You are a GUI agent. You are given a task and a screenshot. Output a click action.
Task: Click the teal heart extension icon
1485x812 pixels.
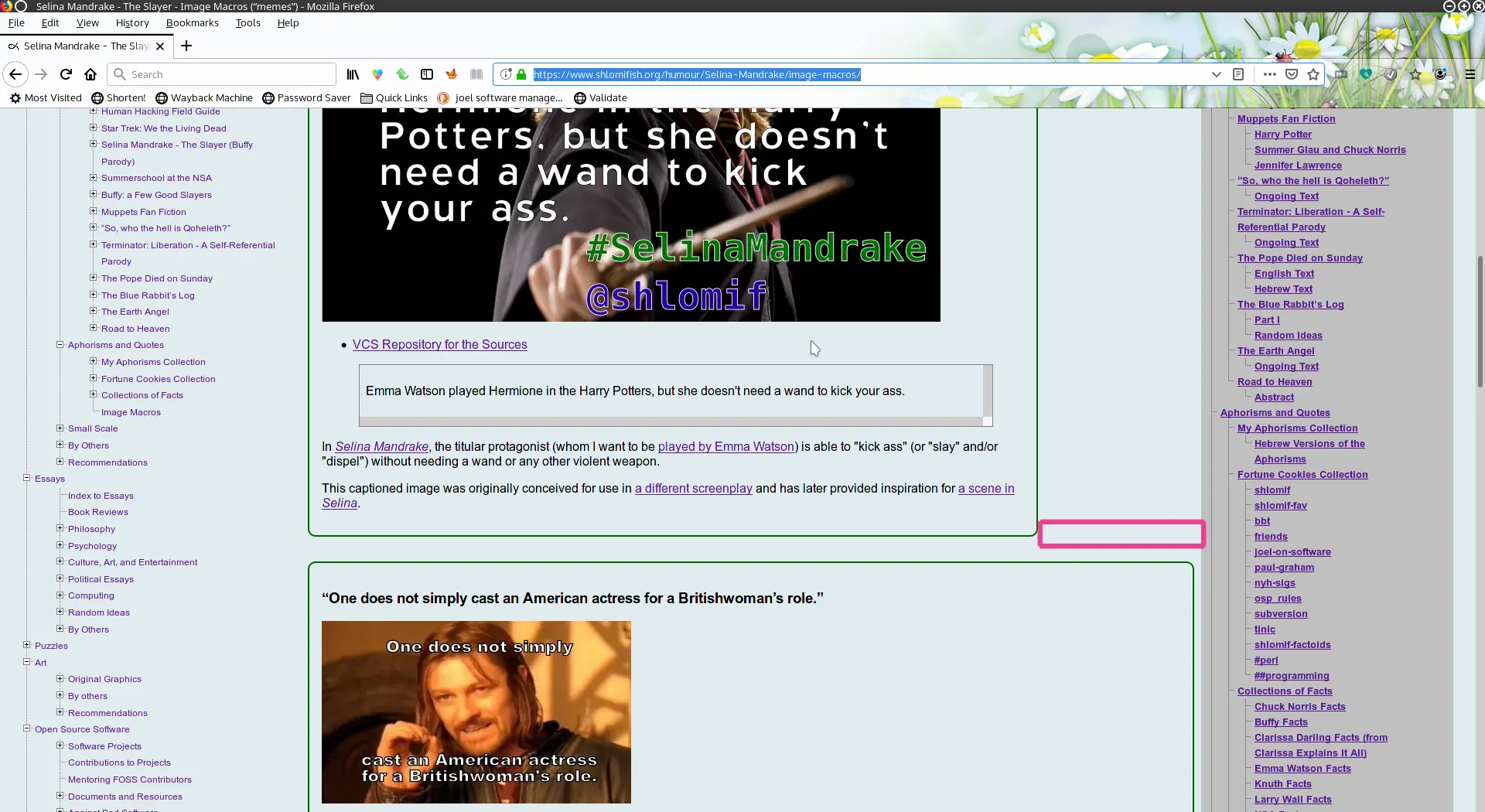[1366, 74]
